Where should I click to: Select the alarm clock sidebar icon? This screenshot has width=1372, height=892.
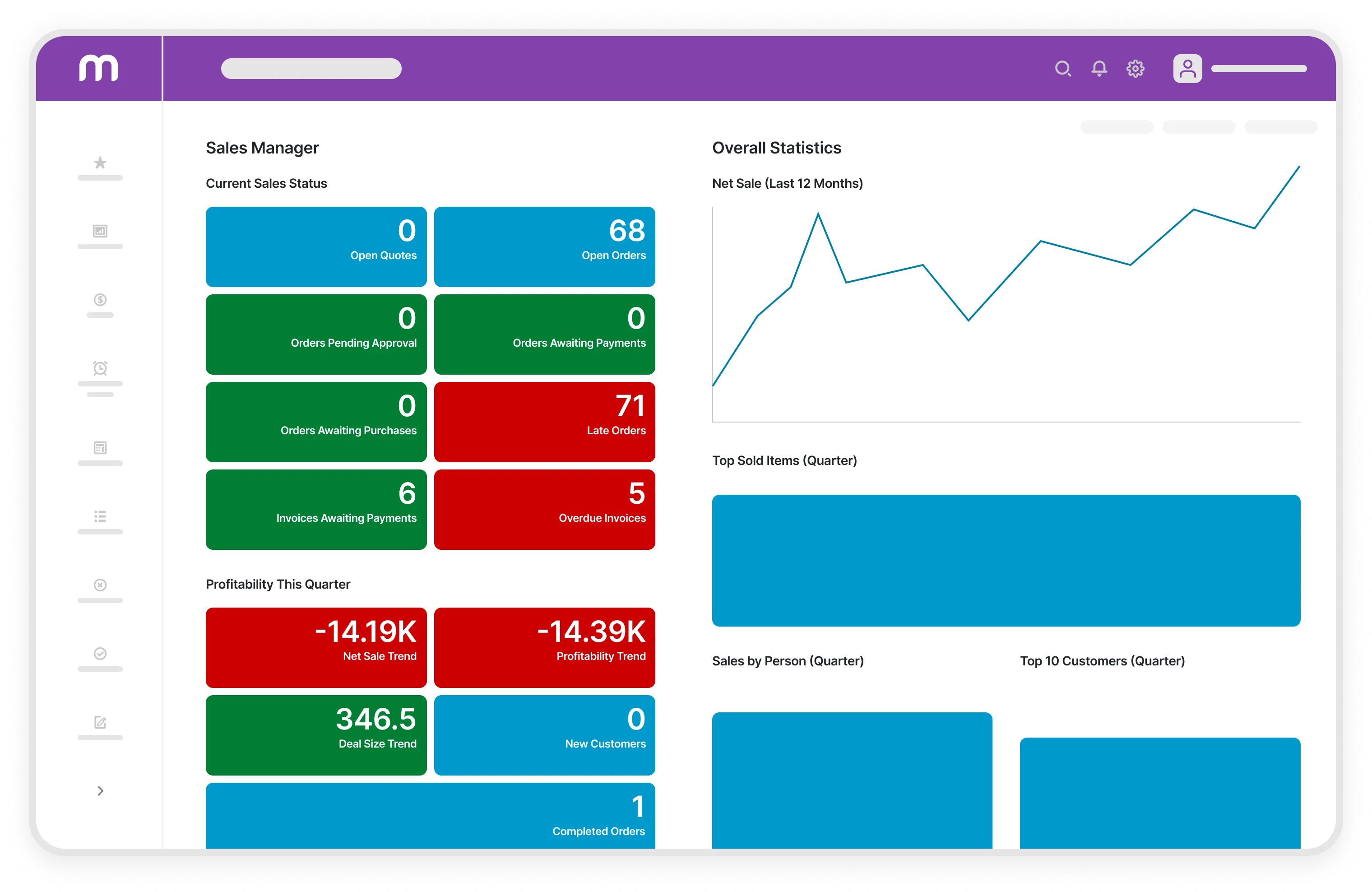100,368
